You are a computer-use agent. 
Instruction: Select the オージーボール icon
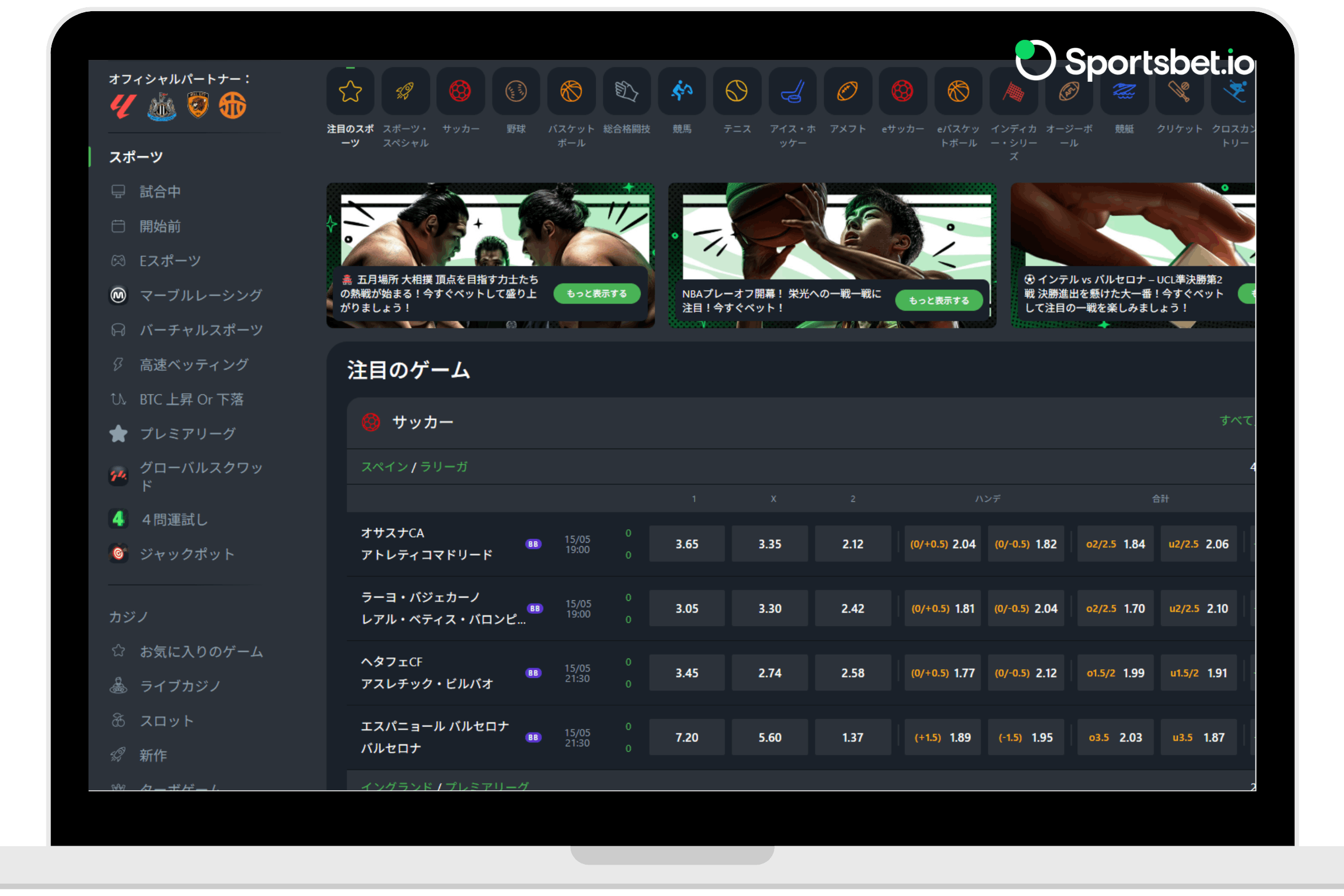(1069, 91)
